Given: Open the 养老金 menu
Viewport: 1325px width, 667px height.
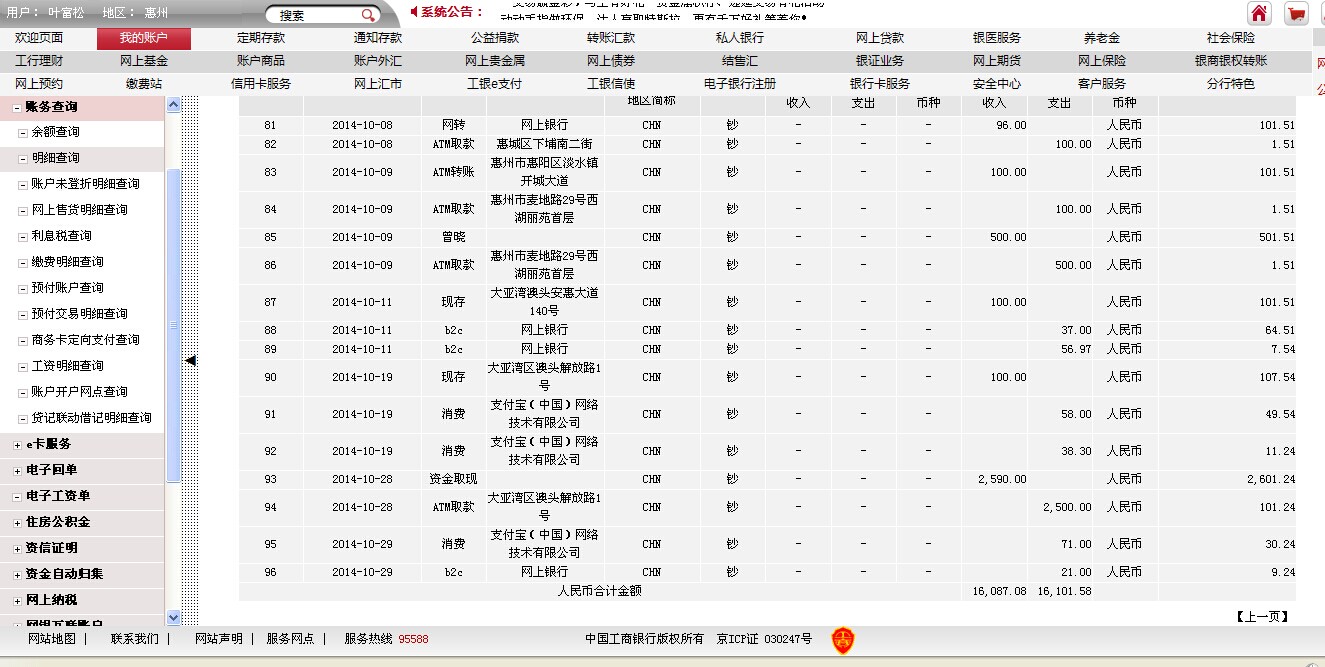Looking at the screenshot, I should pyautogui.click(x=1102, y=38).
